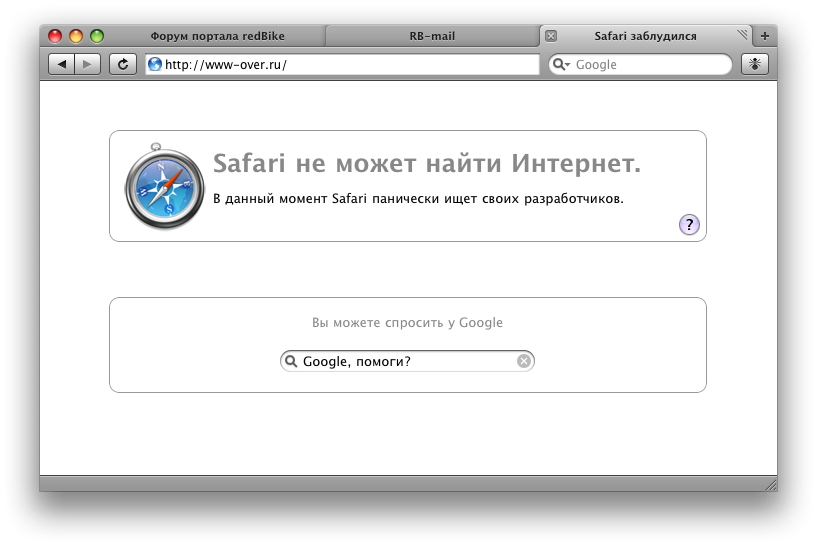
Task: Select the "Safari заблудился" tab
Action: coord(645,36)
